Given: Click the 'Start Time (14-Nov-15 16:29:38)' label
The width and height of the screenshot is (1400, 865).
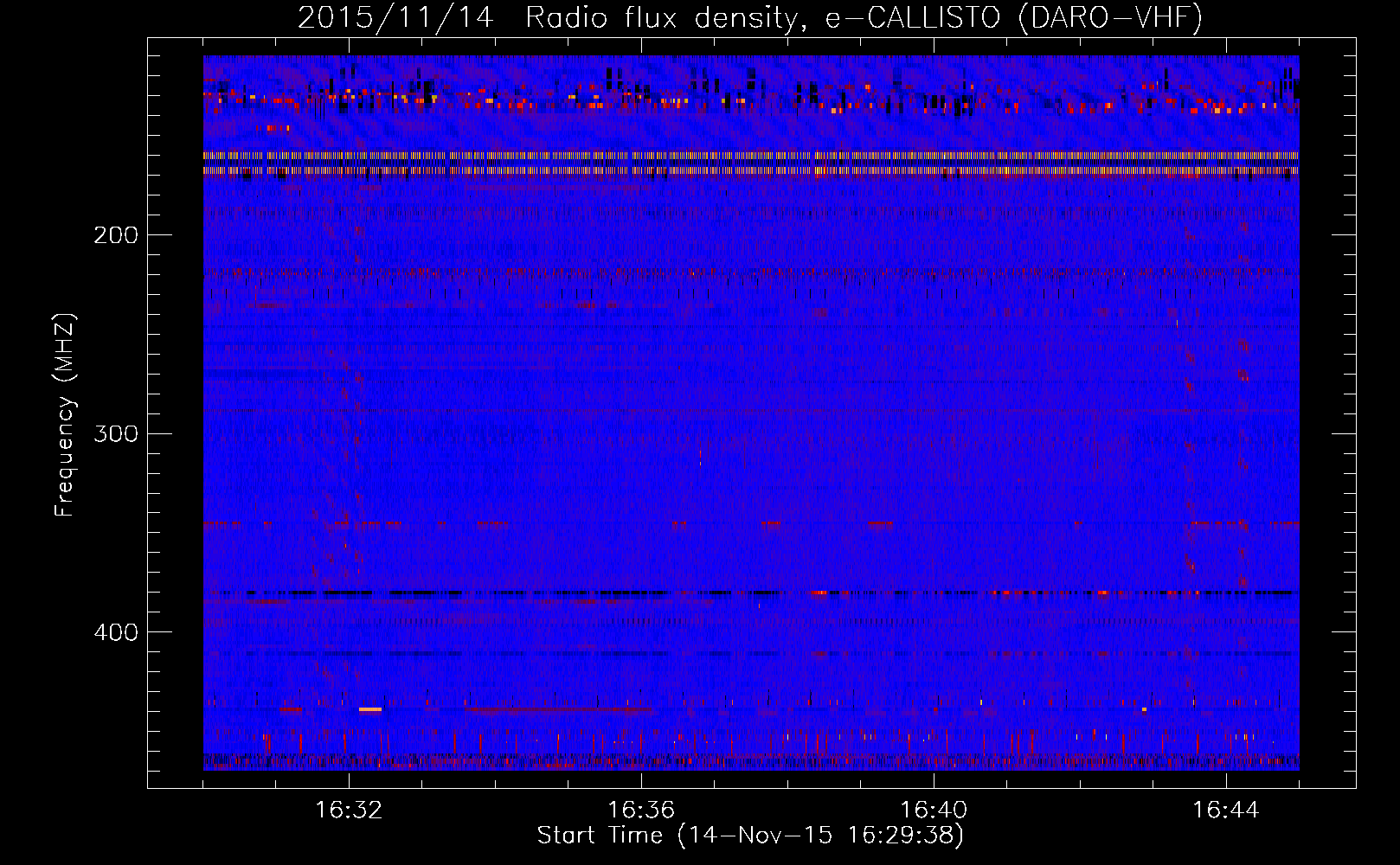Looking at the screenshot, I should pyautogui.click(x=750, y=836).
